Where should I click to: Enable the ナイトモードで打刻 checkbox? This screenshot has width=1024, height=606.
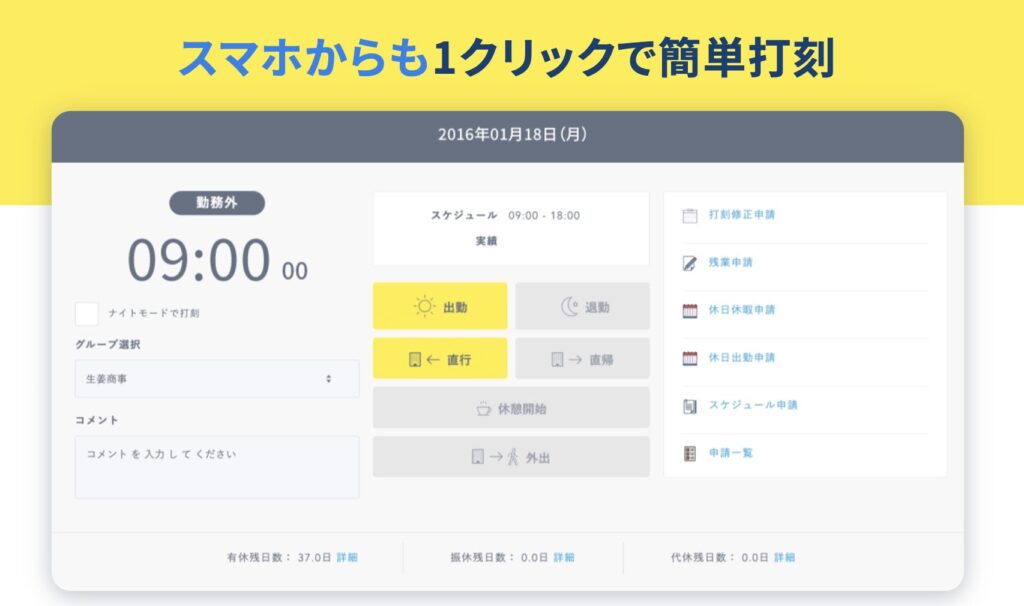(87, 313)
